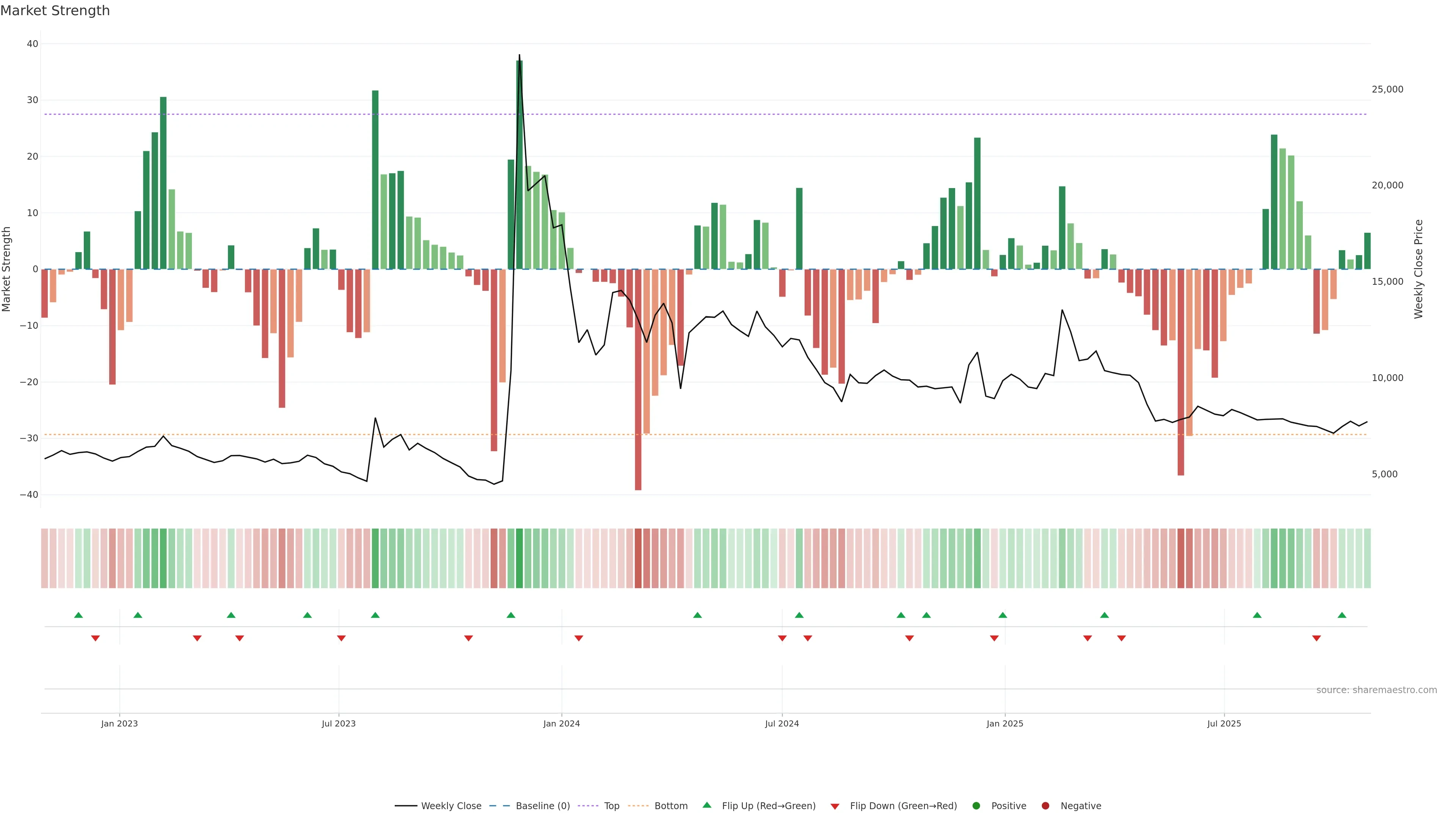Click the Flip Up triangle legend icon

pos(706,805)
